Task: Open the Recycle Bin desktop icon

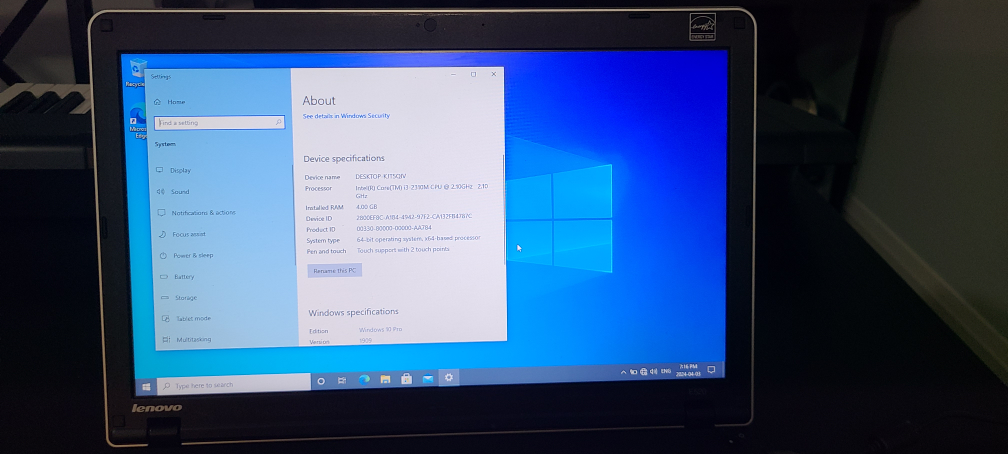Action: [x=135, y=71]
